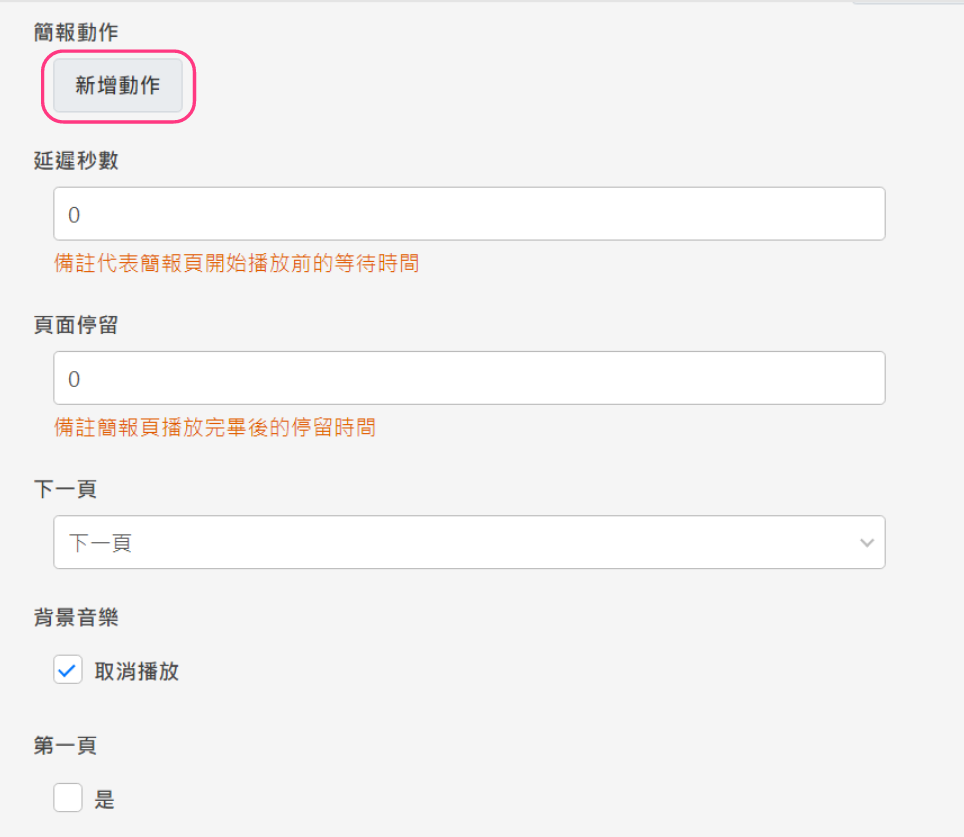The height and width of the screenshot is (837, 964).
Task: Click the 延遲秒數 field label
Action: 76,161
